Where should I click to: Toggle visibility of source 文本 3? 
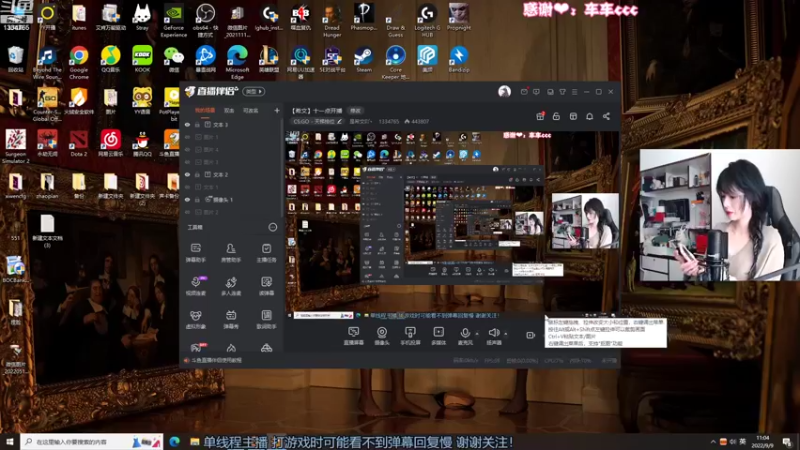[x=187, y=124]
